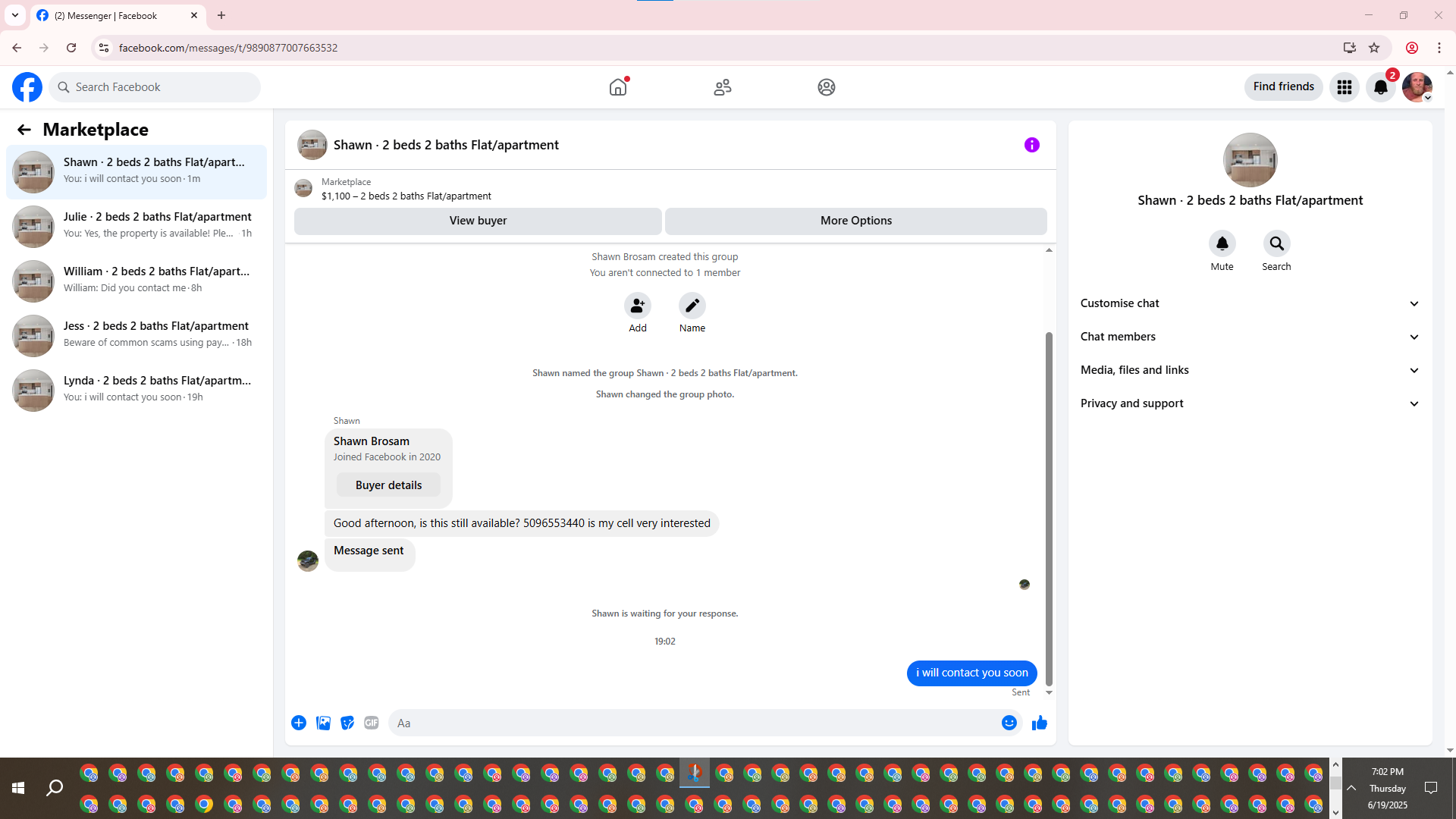This screenshot has height=819, width=1456.
Task: Click the More Options button
Action: 856,221
